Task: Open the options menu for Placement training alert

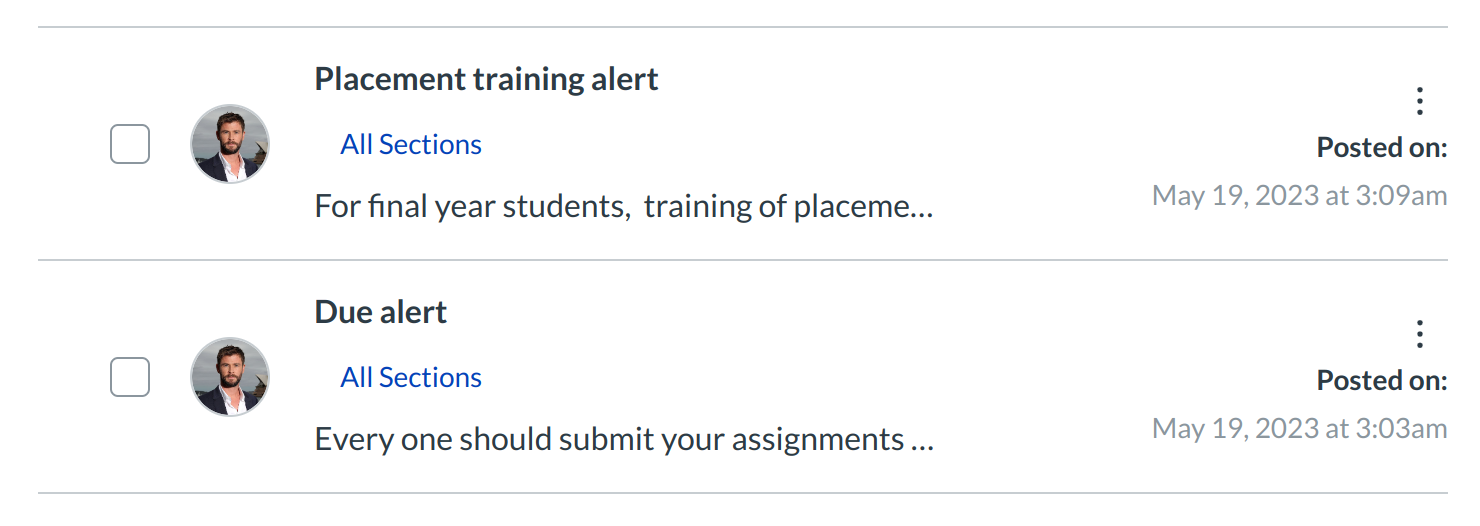Action: point(1419,101)
